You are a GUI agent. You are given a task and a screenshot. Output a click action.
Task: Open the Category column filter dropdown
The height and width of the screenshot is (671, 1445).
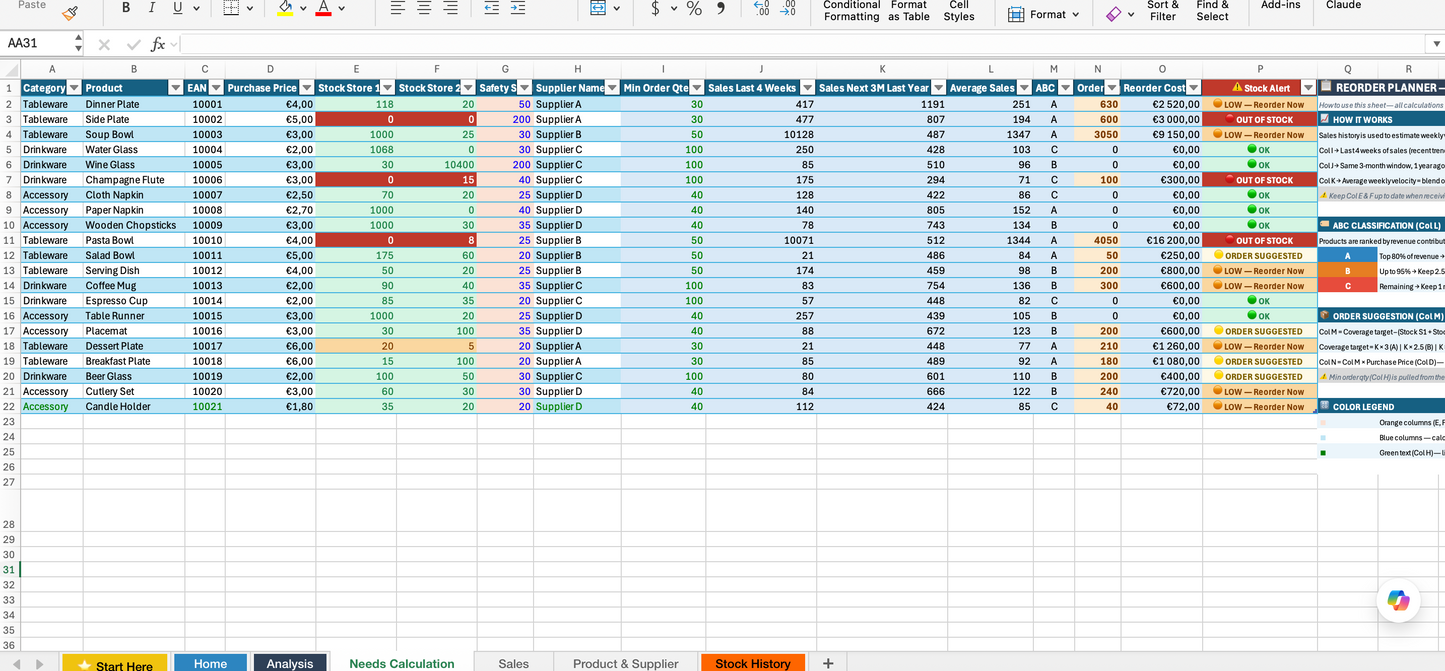[x=74, y=88]
